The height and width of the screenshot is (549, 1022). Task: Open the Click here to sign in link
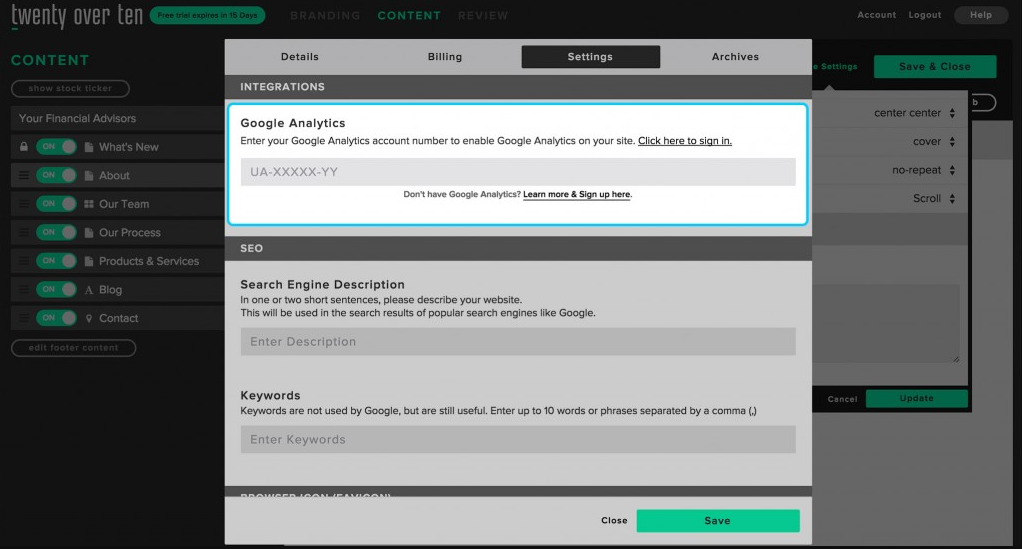click(x=685, y=141)
